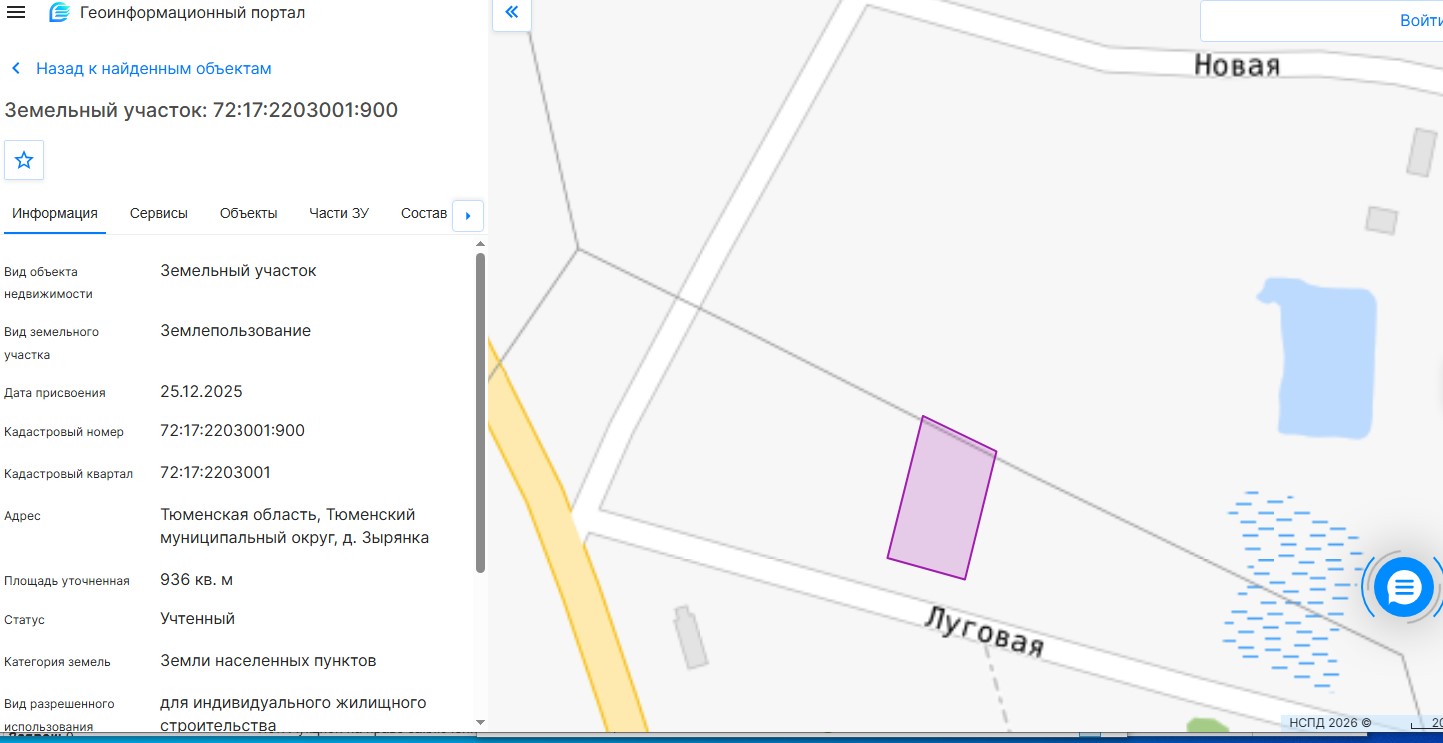Click the Луговая street label on the map
1443x743 pixels.
click(983, 631)
